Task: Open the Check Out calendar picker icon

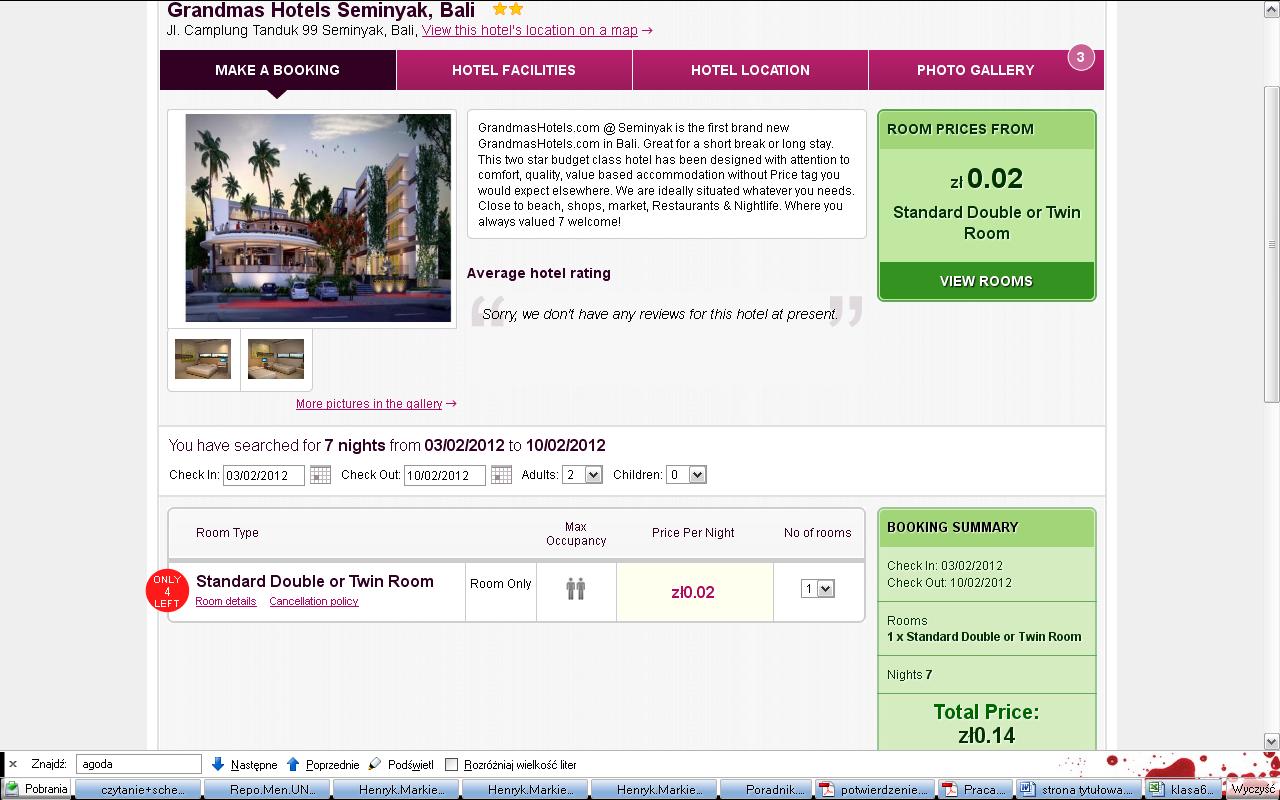Action: [x=501, y=475]
